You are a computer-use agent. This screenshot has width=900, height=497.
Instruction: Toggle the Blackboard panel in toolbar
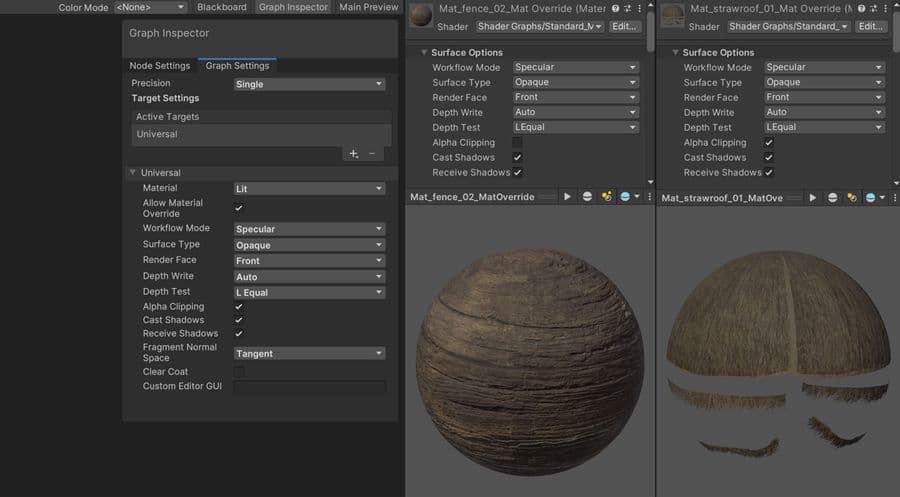click(x=221, y=7)
